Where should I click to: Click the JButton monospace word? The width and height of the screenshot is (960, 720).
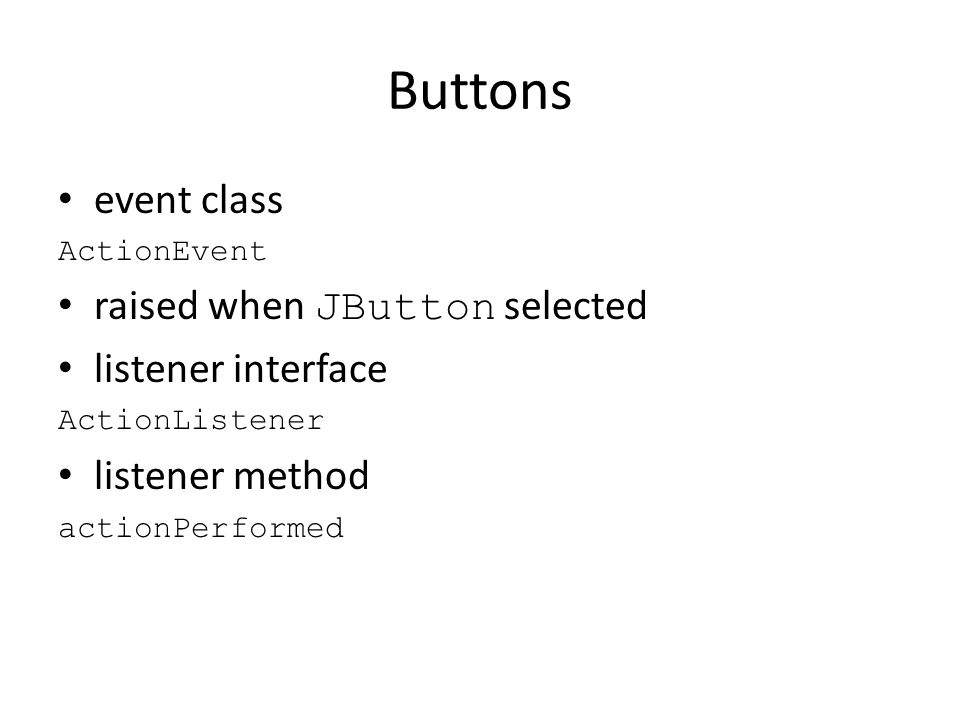tap(405, 307)
